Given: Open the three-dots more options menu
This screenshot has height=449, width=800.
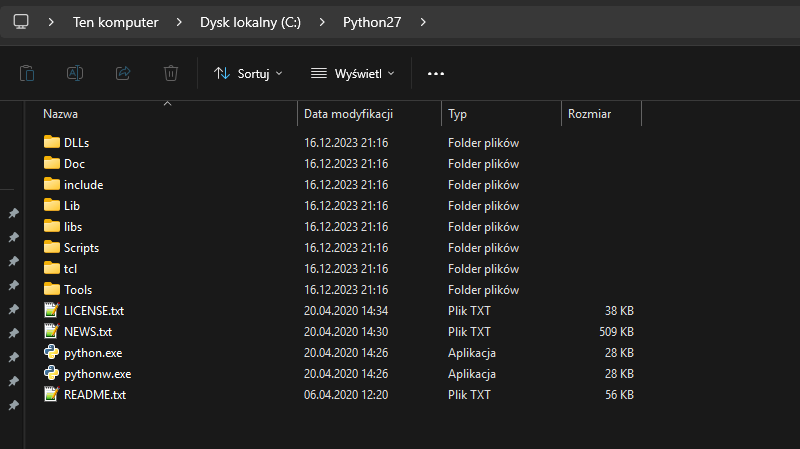Looking at the screenshot, I should (435, 73).
